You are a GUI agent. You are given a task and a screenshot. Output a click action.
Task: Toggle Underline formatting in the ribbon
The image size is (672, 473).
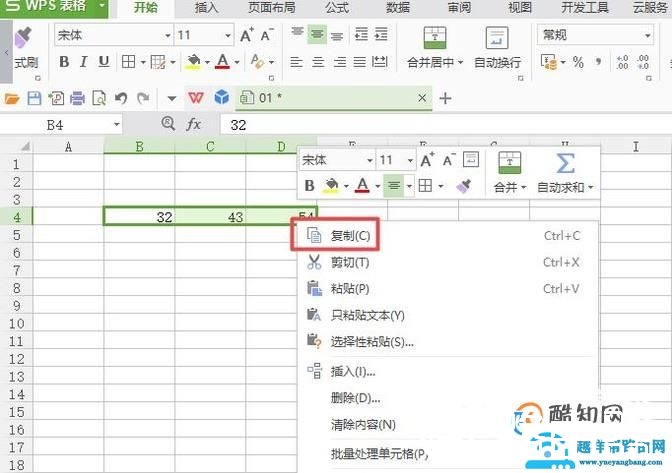point(104,62)
